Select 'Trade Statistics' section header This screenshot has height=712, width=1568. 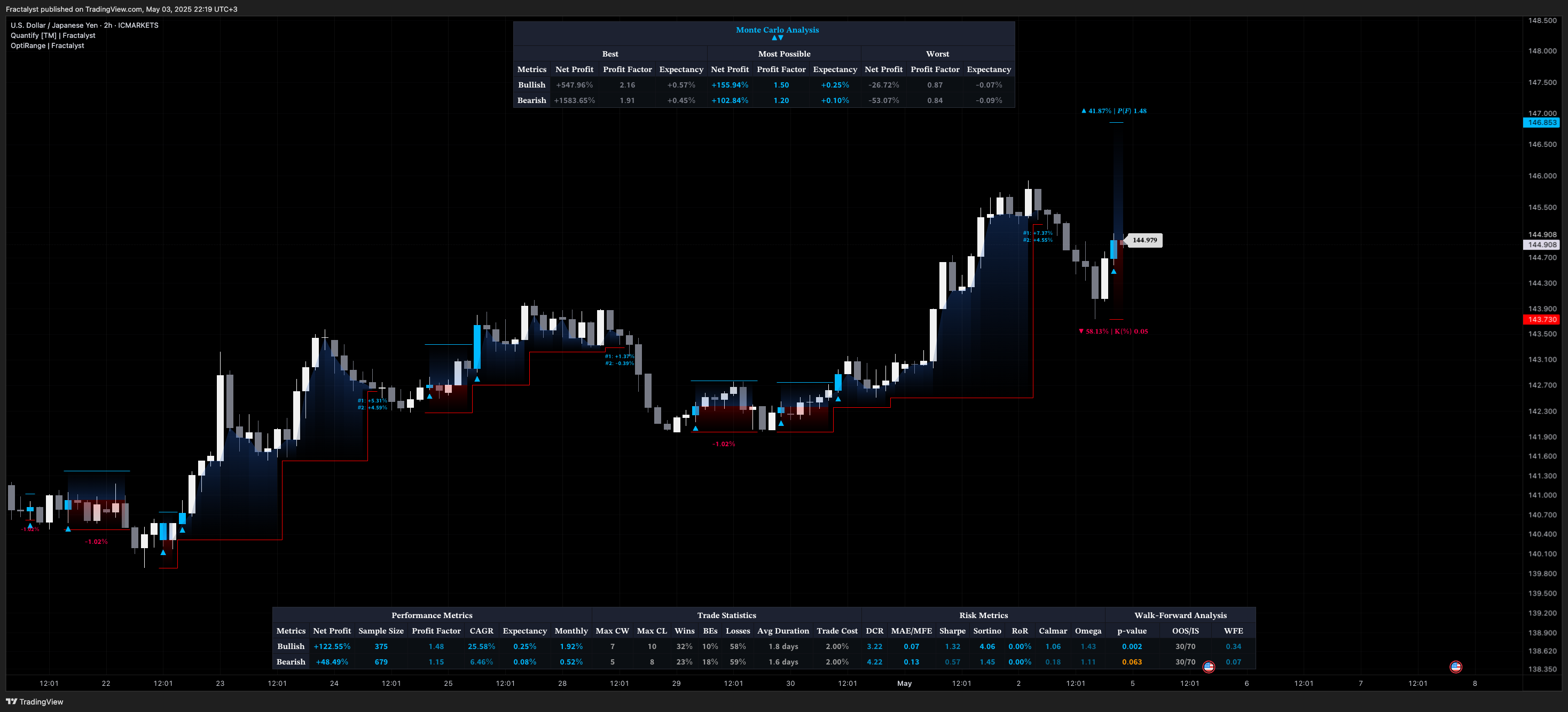[x=726, y=616]
